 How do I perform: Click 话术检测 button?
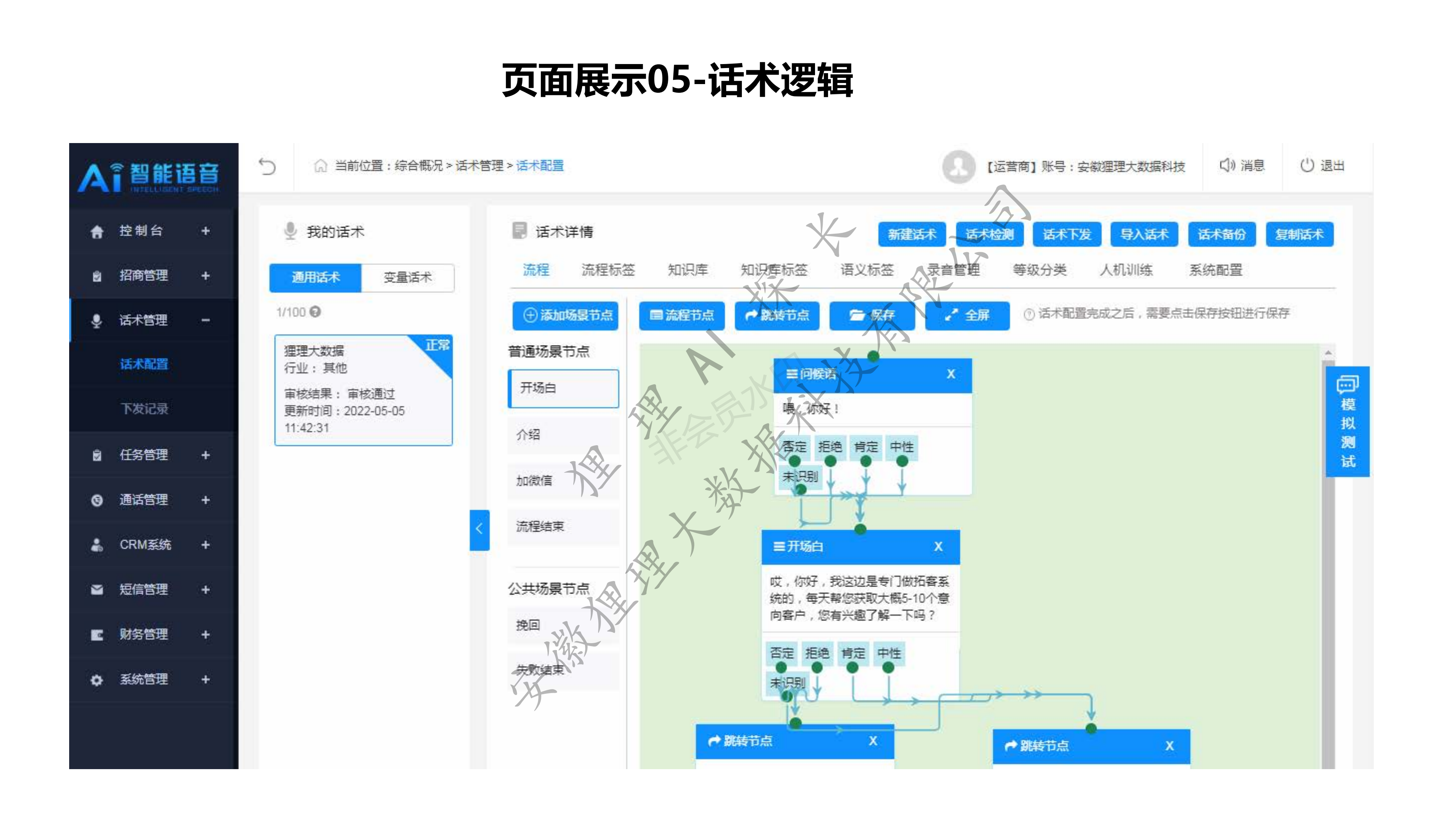[x=990, y=234]
